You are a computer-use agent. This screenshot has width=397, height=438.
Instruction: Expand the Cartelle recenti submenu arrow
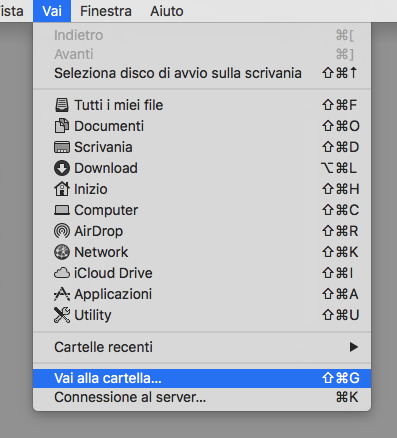click(x=354, y=347)
